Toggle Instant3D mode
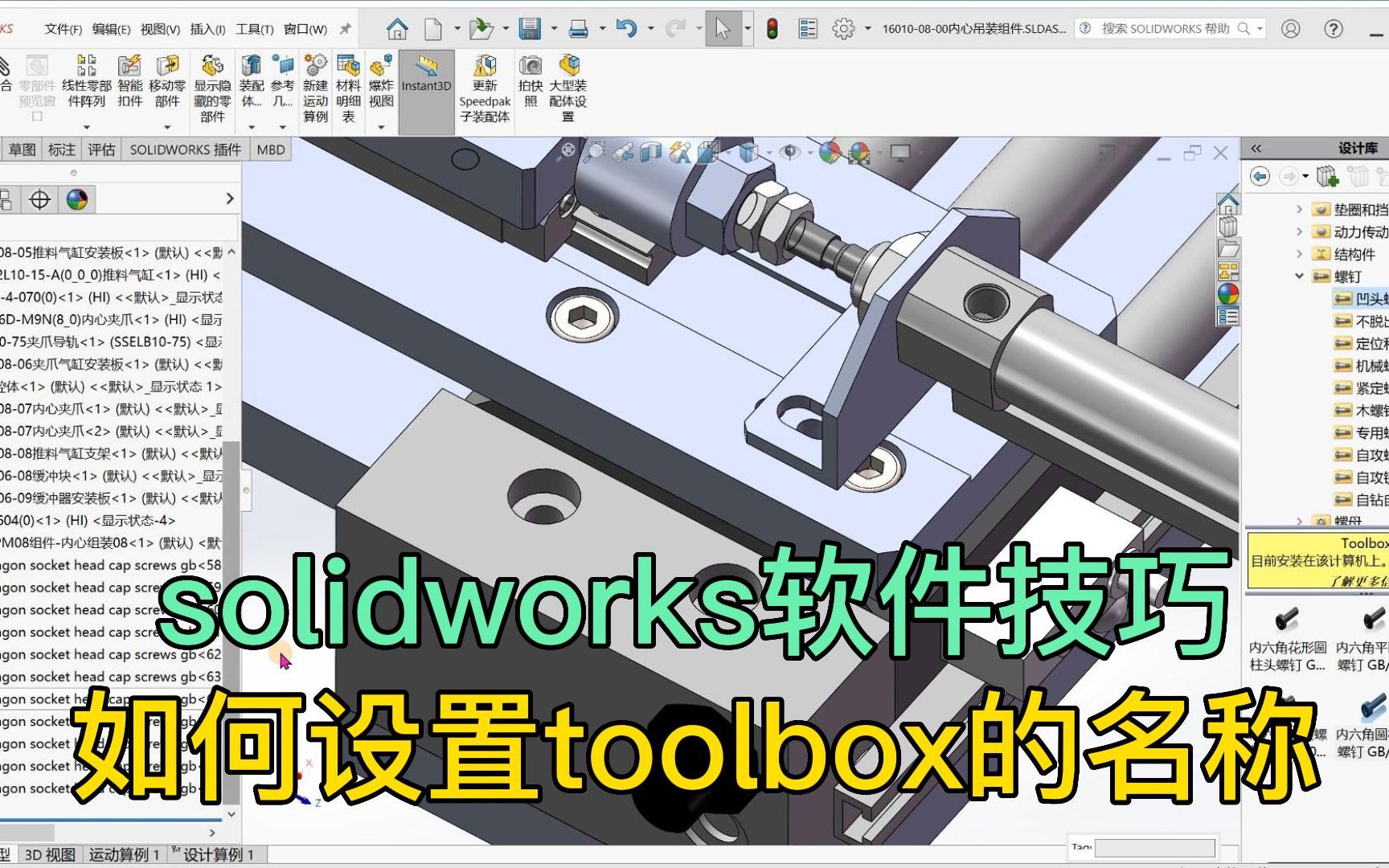The width and height of the screenshot is (1389, 868). pyautogui.click(x=427, y=92)
